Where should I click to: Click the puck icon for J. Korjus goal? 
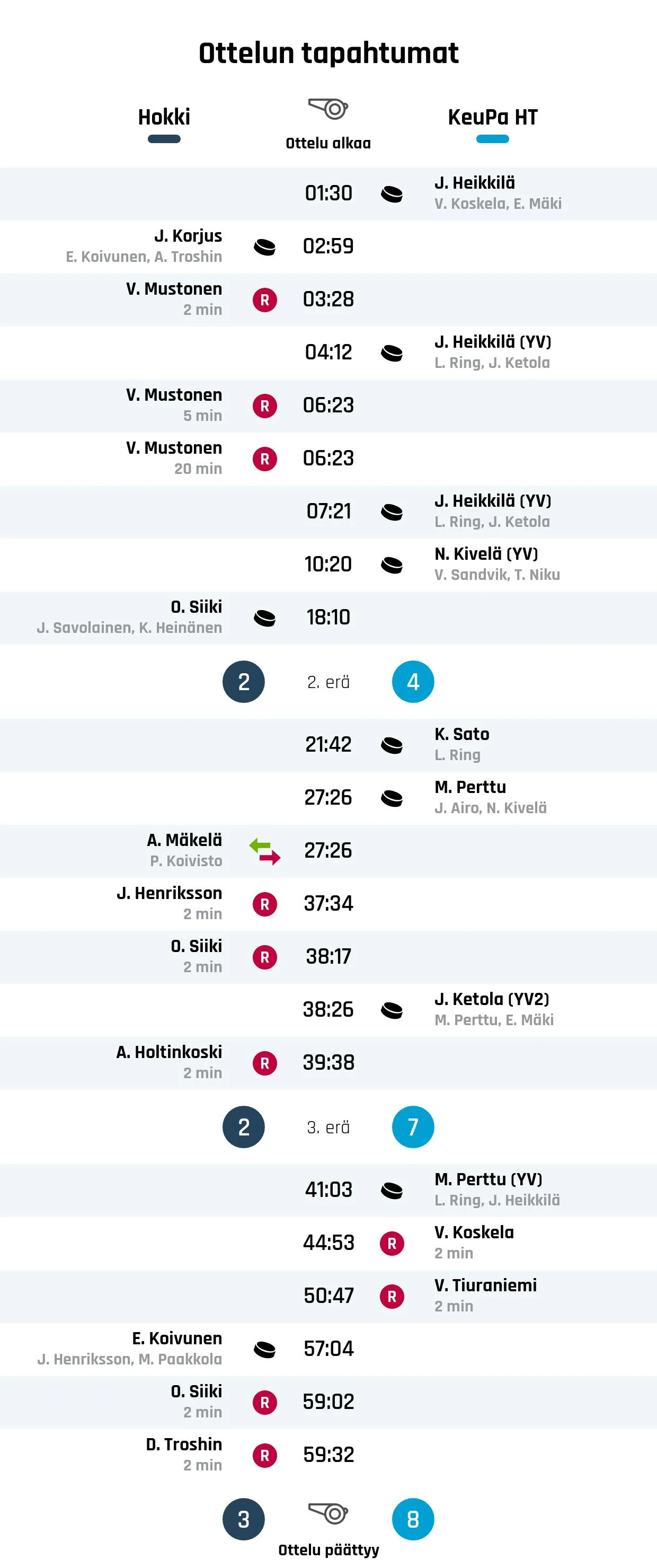point(264,247)
